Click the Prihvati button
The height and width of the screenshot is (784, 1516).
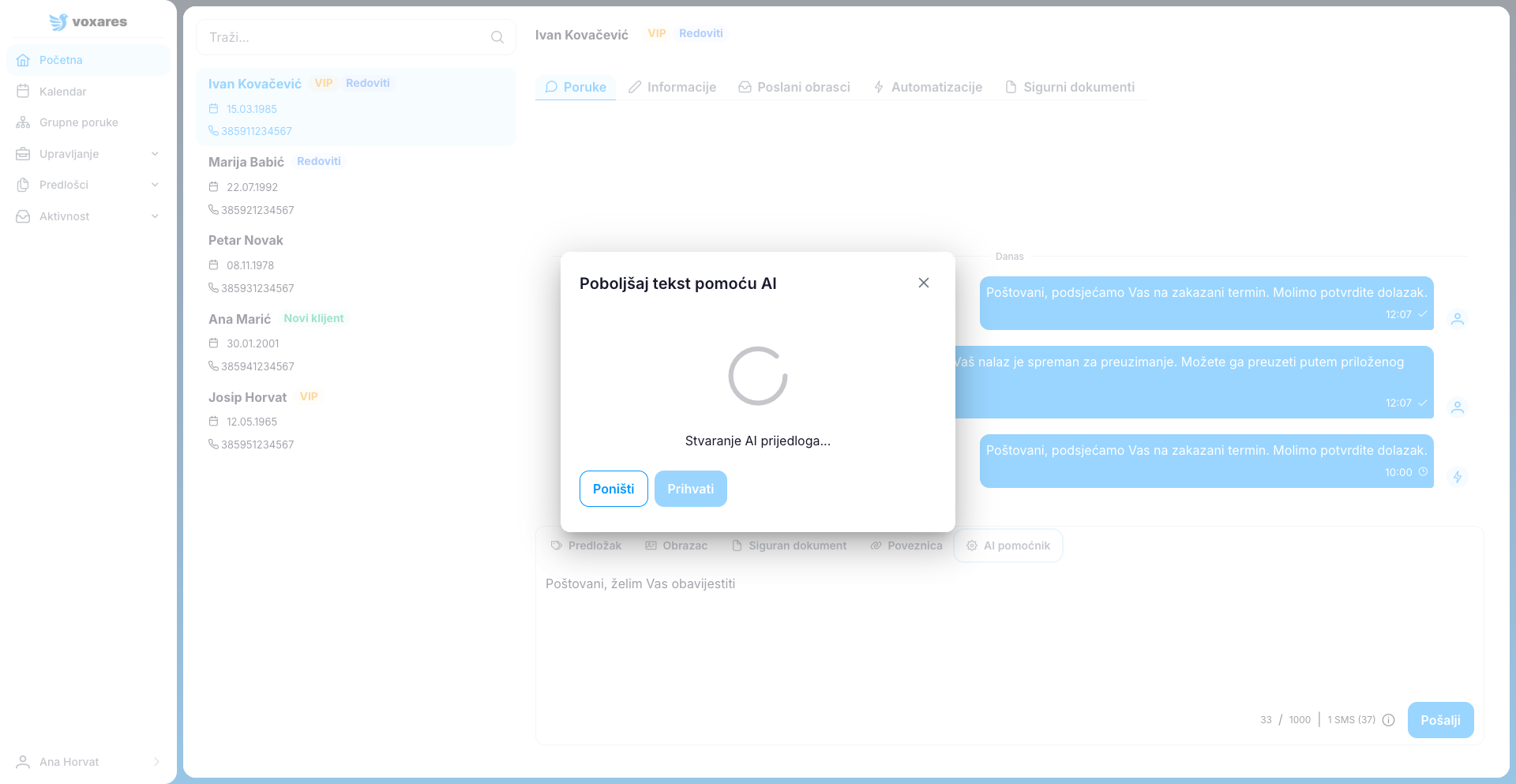[x=690, y=489]
